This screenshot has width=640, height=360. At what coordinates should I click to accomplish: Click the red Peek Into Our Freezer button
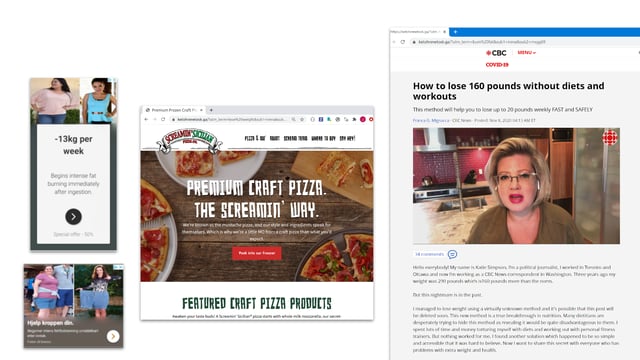257,253
